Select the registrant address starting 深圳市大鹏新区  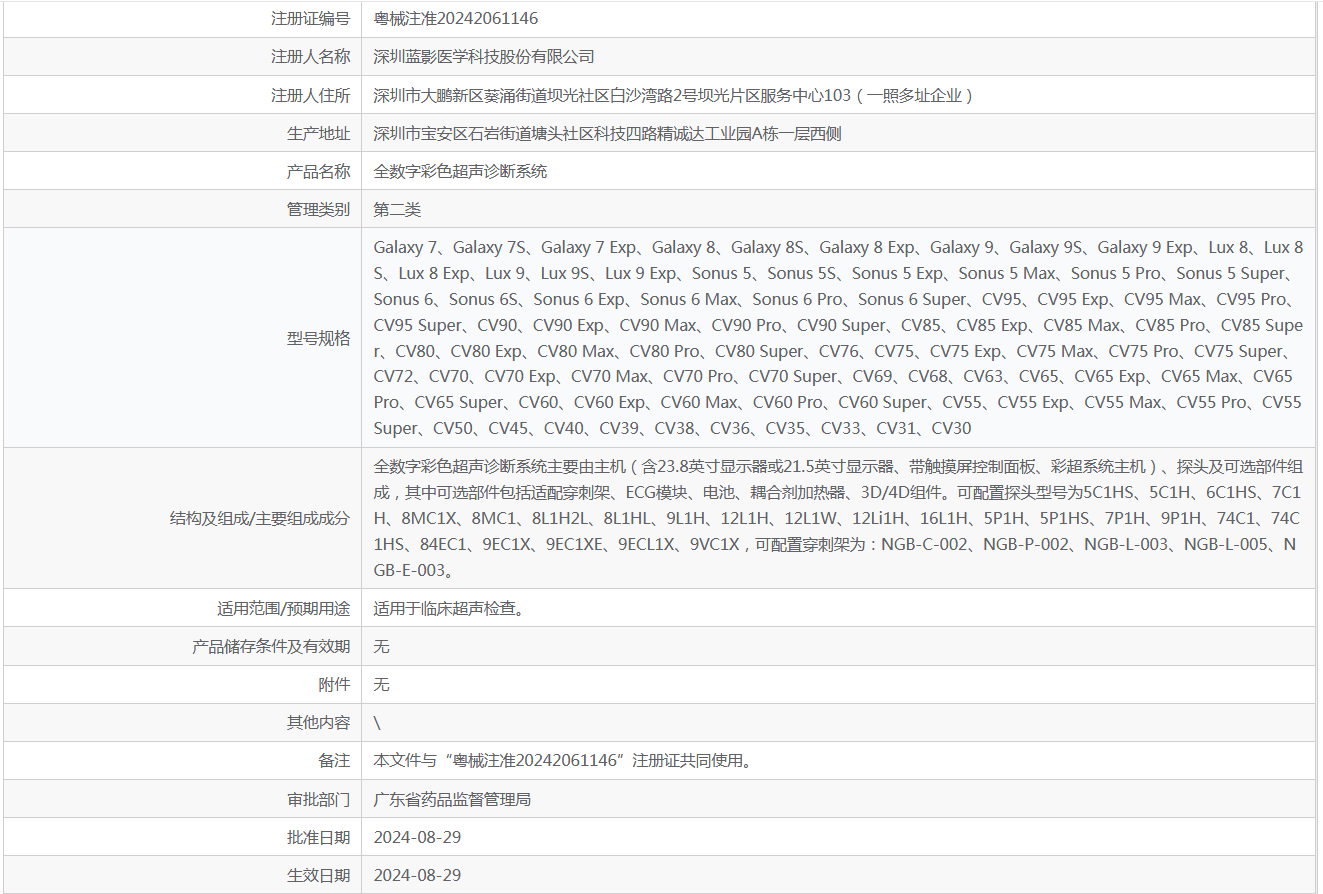pos(674,95)
